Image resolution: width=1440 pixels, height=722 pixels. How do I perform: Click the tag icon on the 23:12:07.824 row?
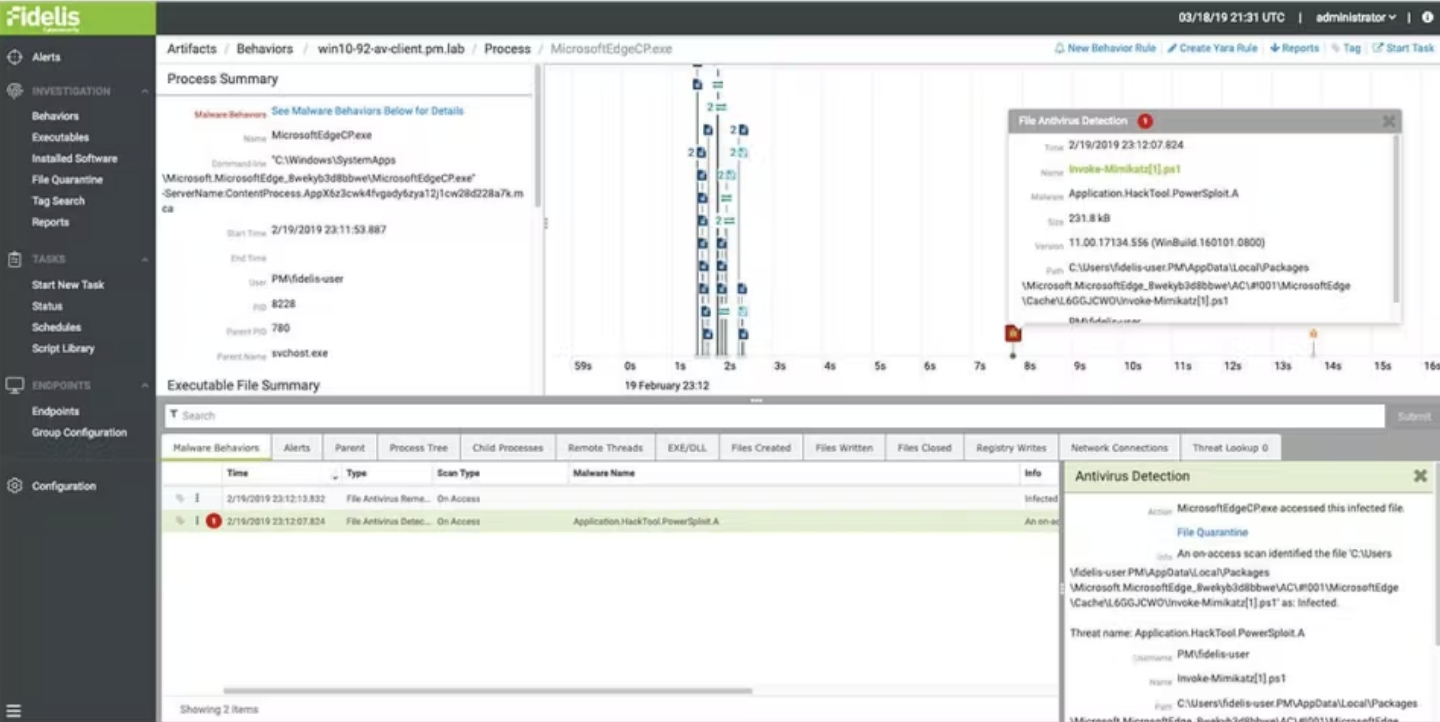point(180,521)
